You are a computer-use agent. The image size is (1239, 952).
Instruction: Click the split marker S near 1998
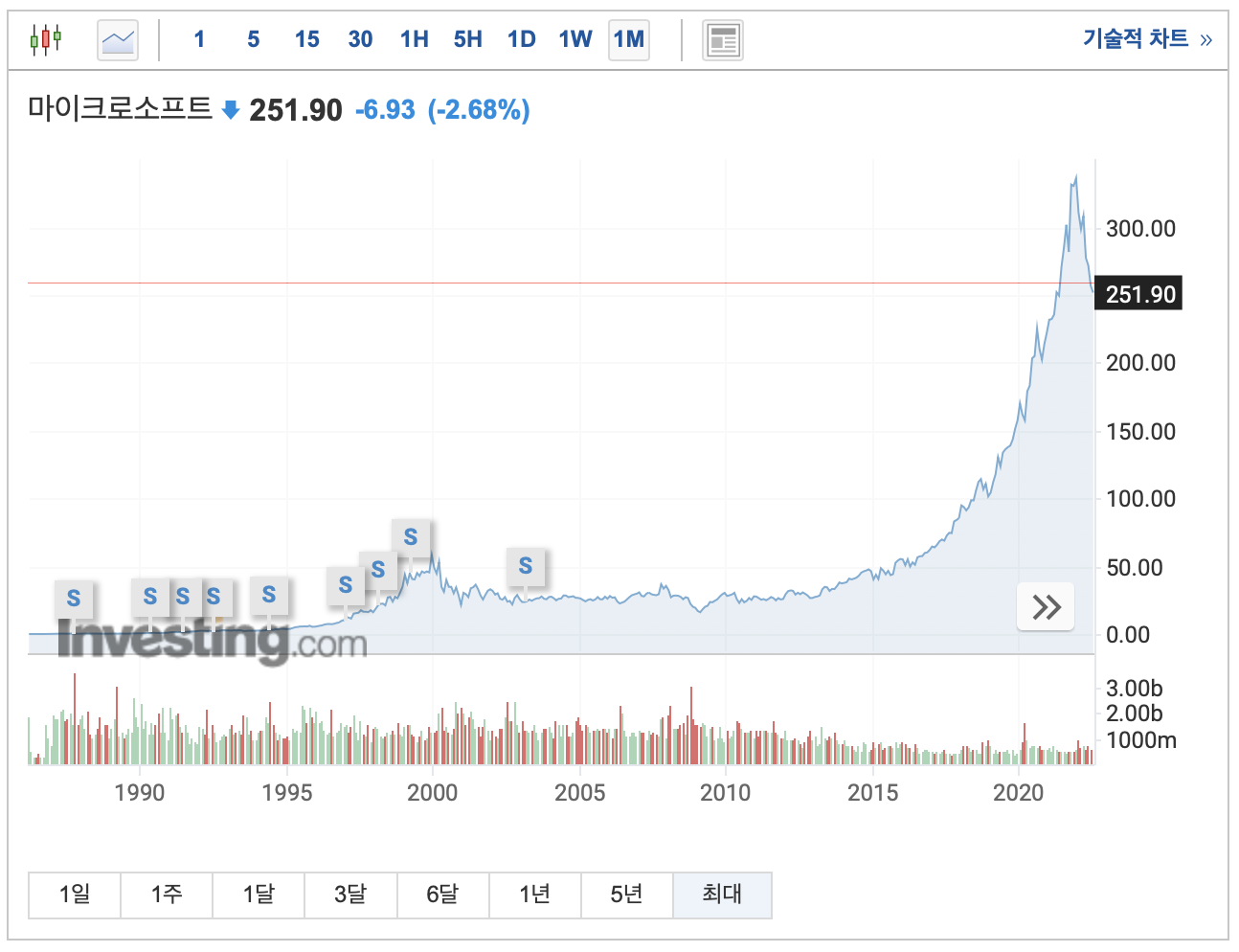(x=378, y=570)
